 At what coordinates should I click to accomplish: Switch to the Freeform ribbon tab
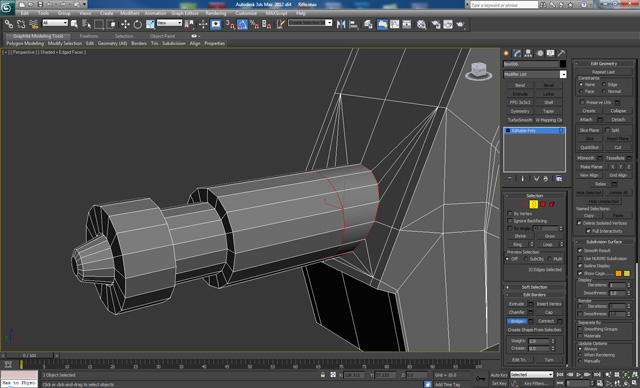89,36
